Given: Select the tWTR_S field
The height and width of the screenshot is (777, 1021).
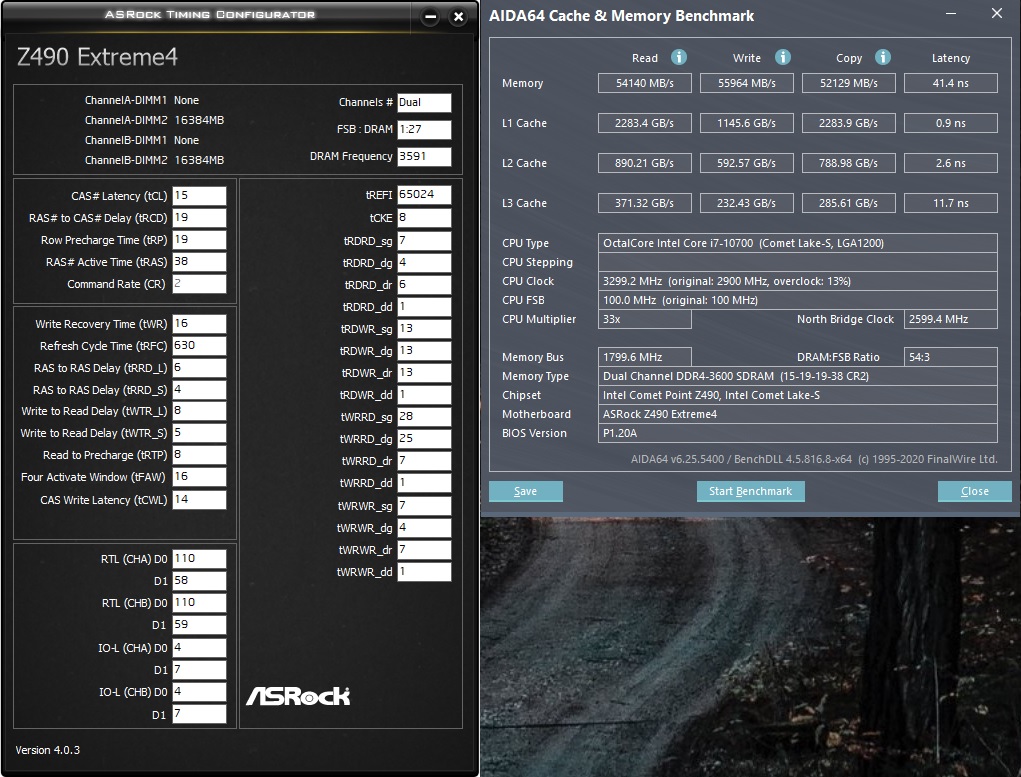Looking at the screenshot, I should pos(199,433).
